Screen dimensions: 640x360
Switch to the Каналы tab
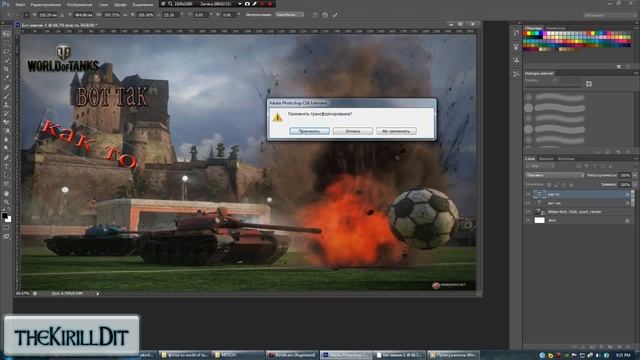click(x=546, y=158)
